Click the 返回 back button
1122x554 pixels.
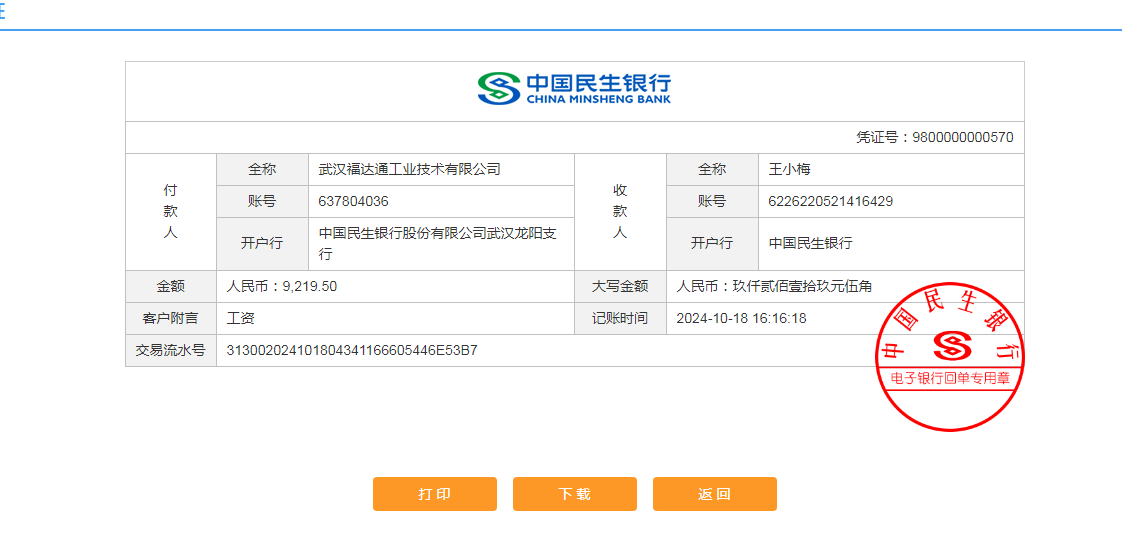coord(714,494)
